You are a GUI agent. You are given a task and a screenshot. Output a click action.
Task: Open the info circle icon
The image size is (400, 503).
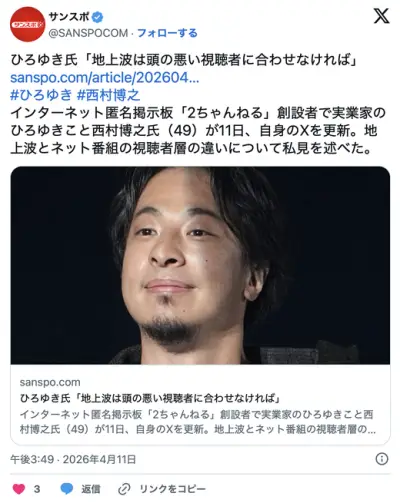[x=382, y=459]
